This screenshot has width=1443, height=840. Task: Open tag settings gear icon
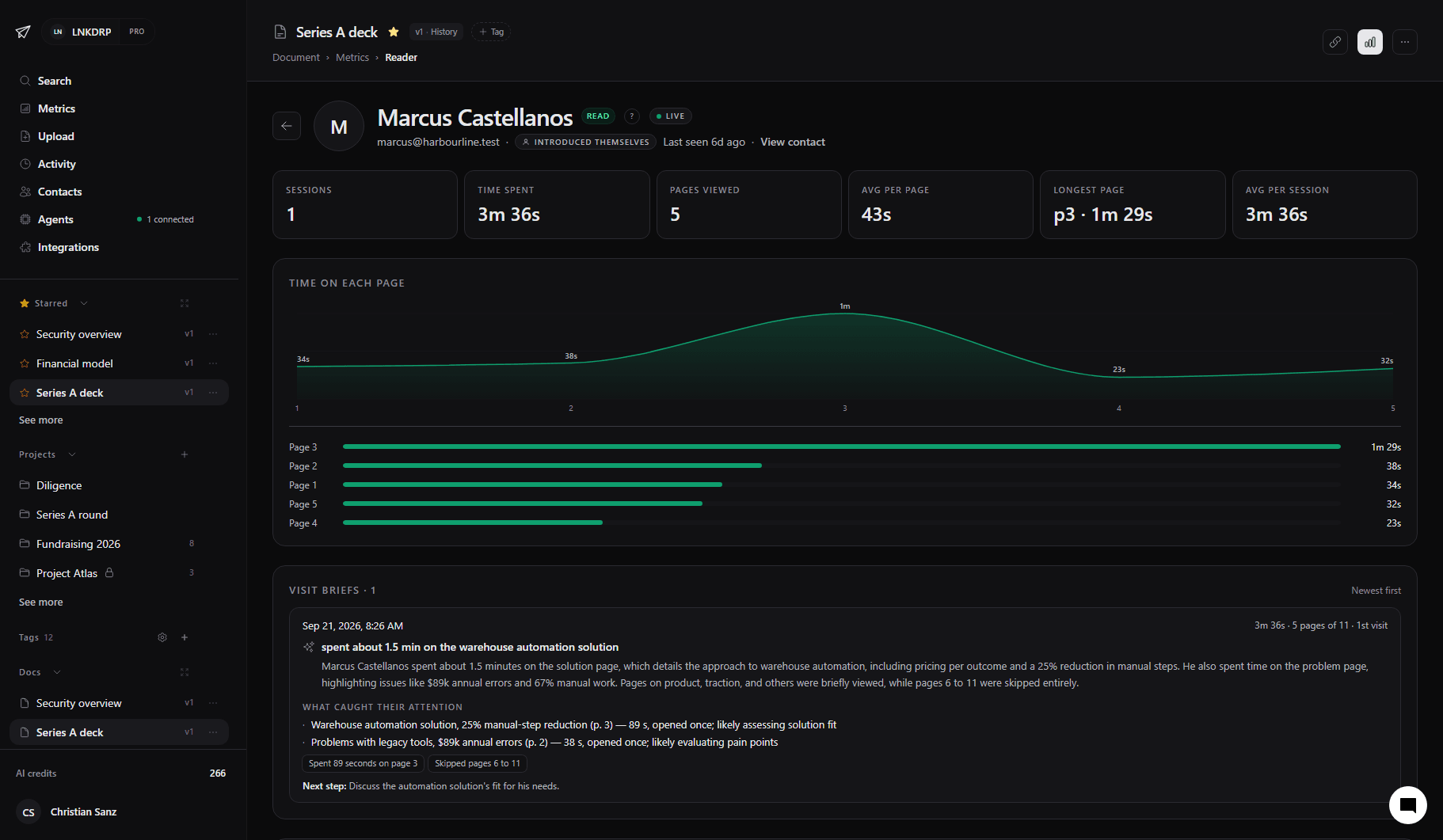click(x=162, y=637)
